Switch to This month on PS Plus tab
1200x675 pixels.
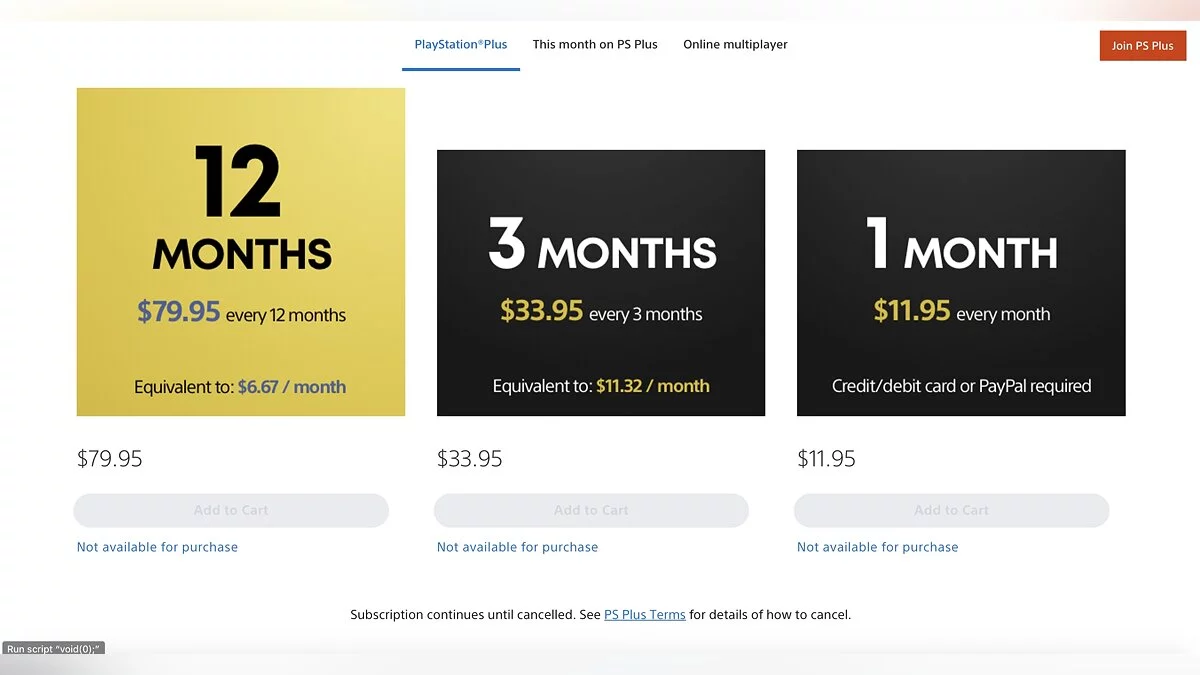pos(595,45)
